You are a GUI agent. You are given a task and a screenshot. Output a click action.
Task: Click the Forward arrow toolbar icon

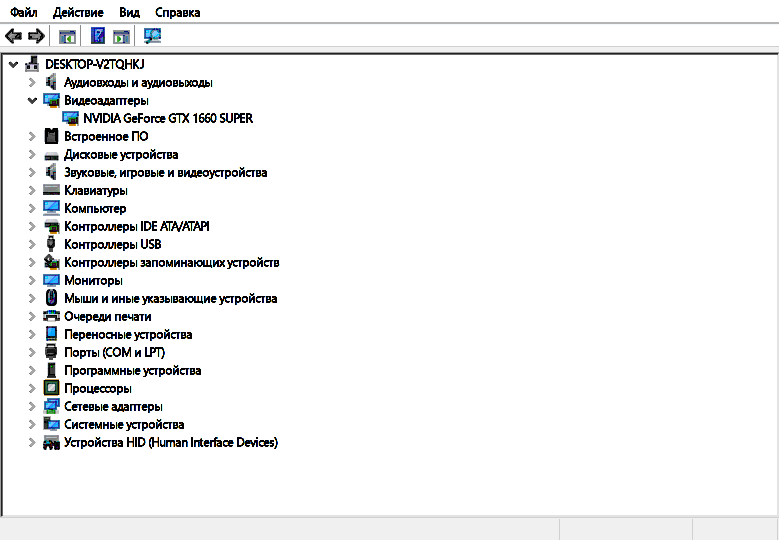coord(36,36)
